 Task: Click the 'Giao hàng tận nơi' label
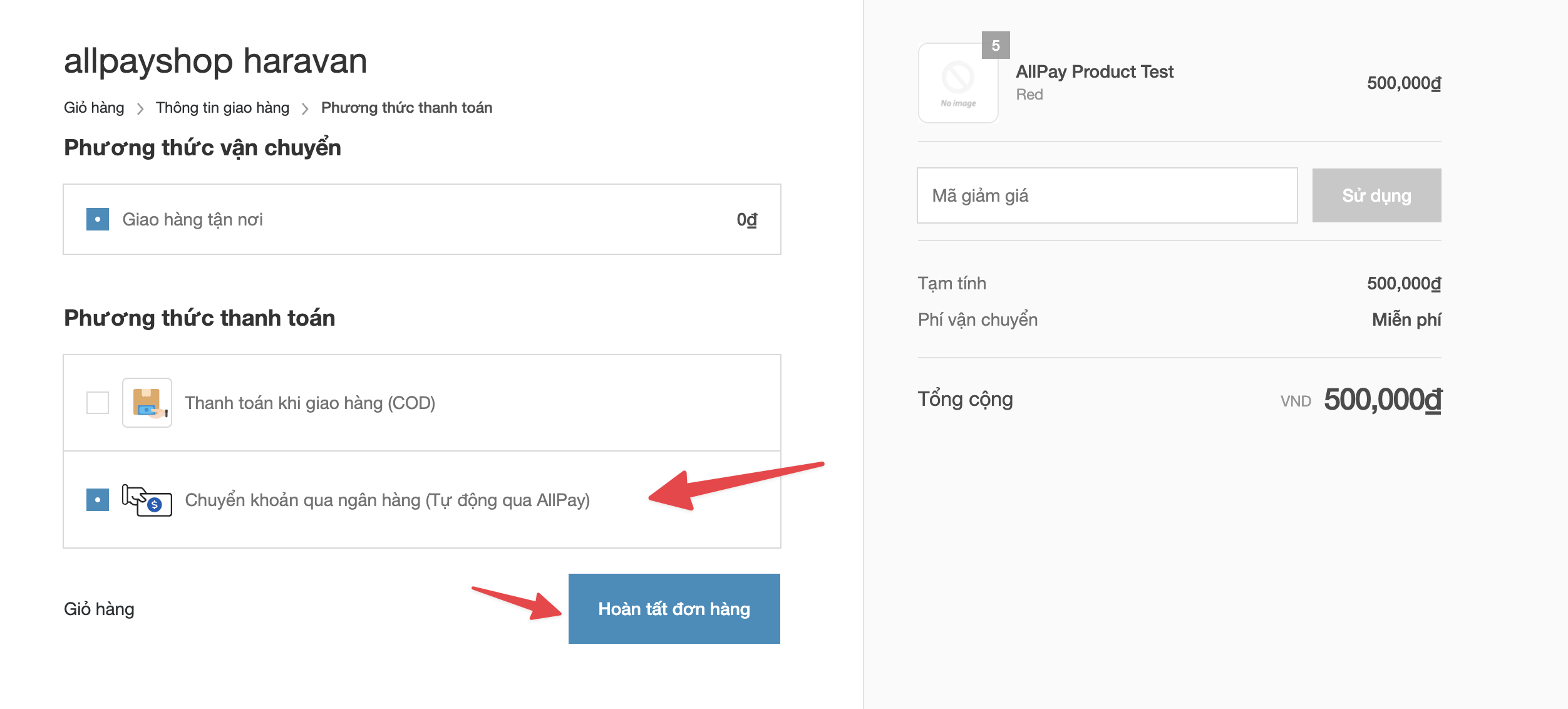point(193,219)
